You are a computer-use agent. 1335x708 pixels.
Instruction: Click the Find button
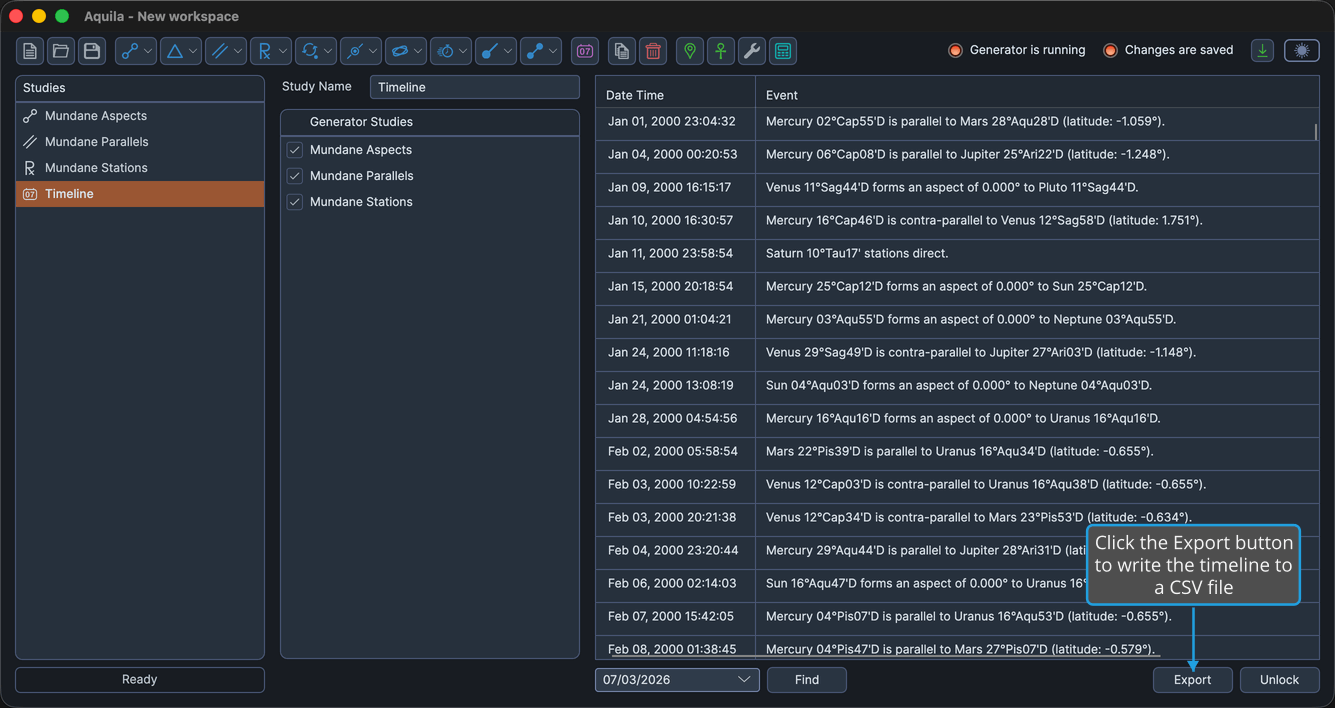click(807, 680)
